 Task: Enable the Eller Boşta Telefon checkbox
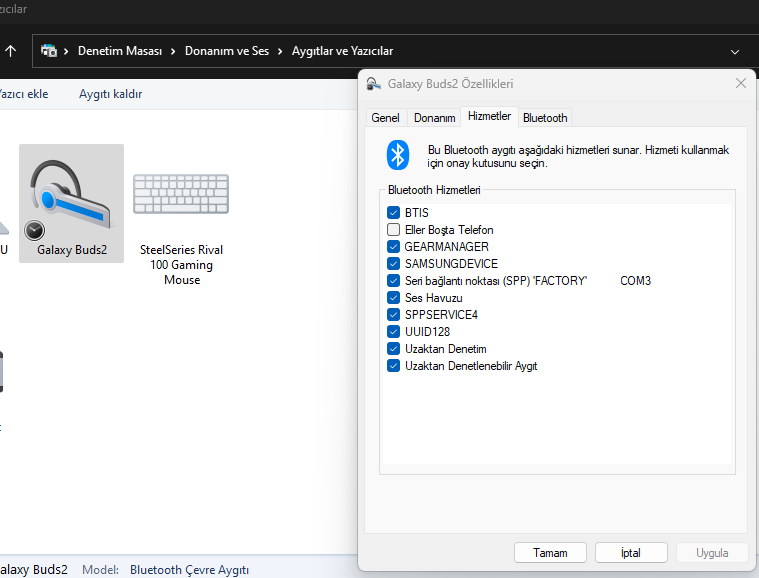click(393, 230)
